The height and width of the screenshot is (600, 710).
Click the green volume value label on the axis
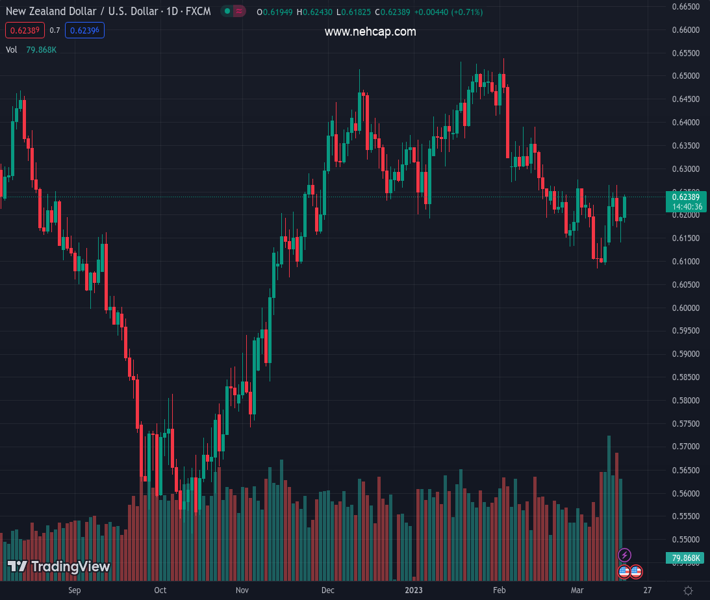tap(686, 558)
